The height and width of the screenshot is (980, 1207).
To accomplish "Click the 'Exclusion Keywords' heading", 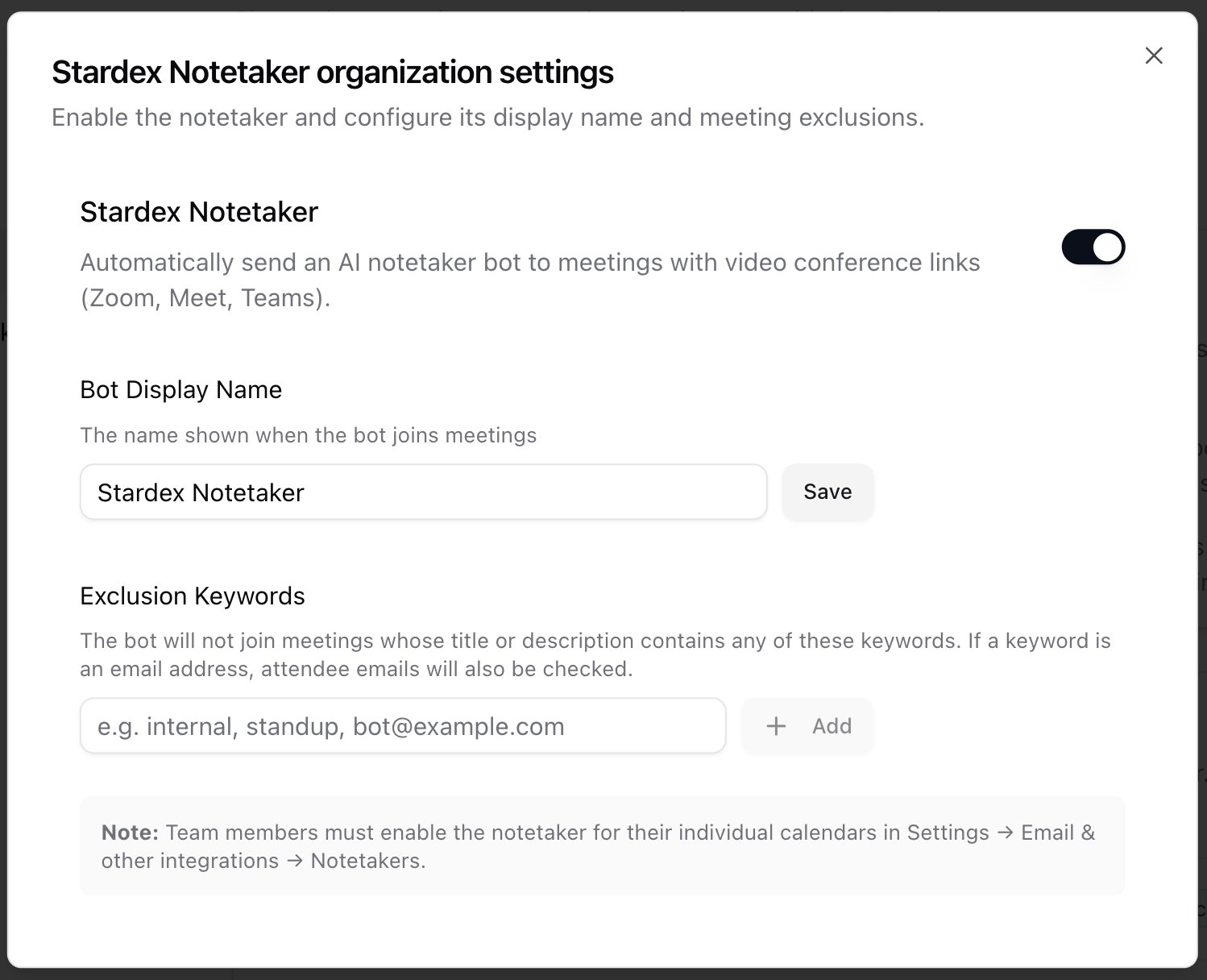I will 193,596.
